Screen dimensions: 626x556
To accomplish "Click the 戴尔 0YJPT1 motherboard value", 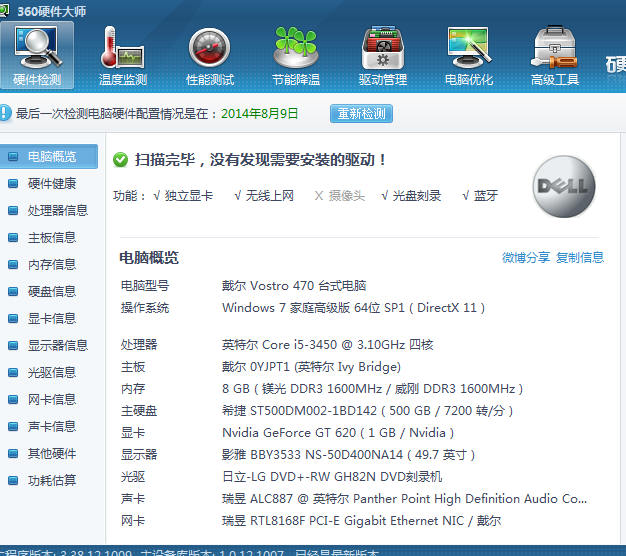I will [311, 367].
